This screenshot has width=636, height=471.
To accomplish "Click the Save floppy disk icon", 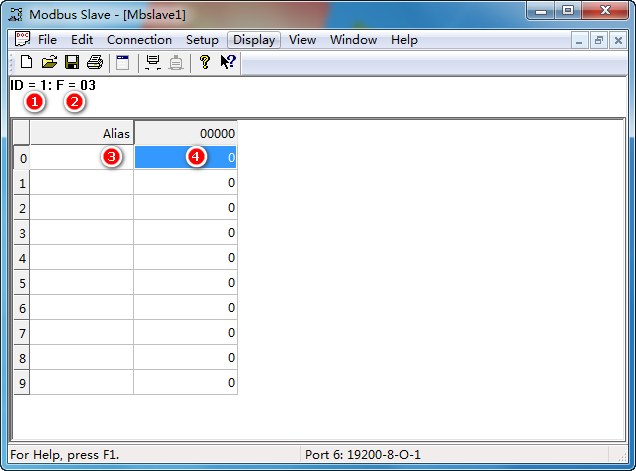I will click(x=72, y=62).
